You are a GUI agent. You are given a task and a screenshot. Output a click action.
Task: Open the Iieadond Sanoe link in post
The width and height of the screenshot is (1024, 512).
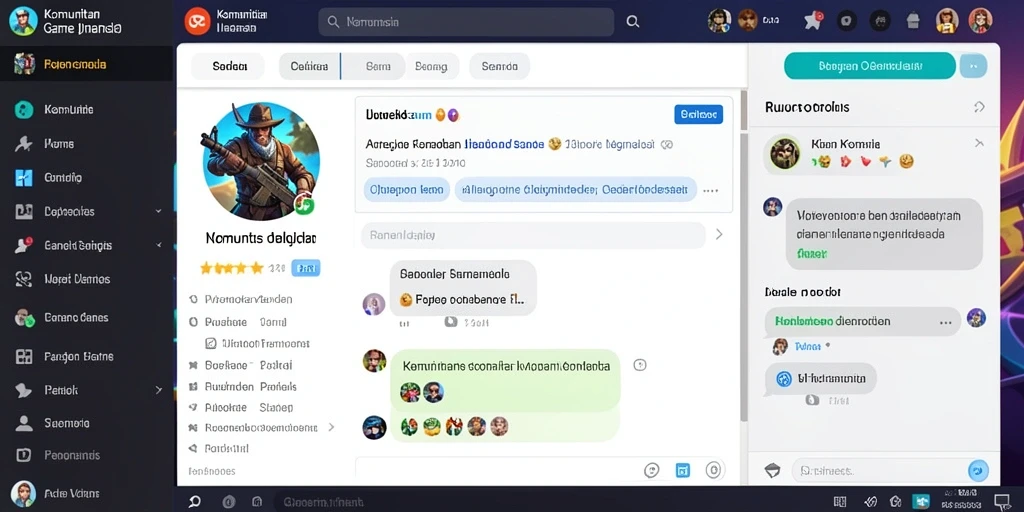505,144
